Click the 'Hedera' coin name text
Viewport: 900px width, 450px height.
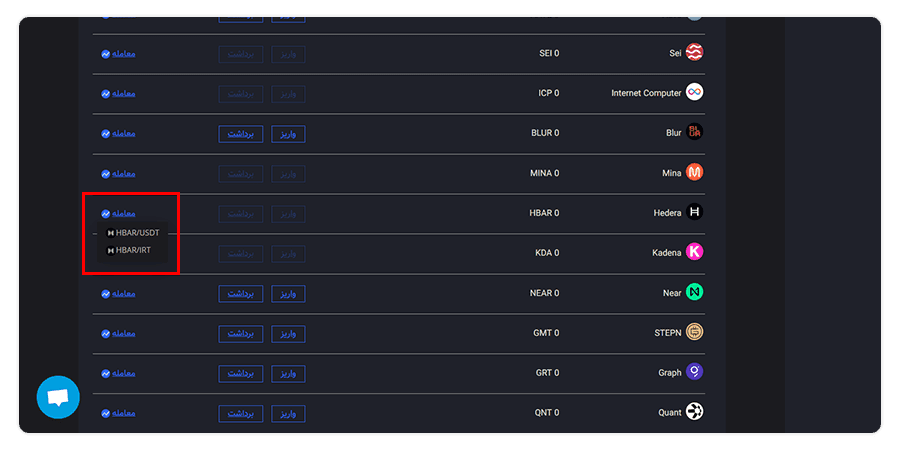point(668,213)
